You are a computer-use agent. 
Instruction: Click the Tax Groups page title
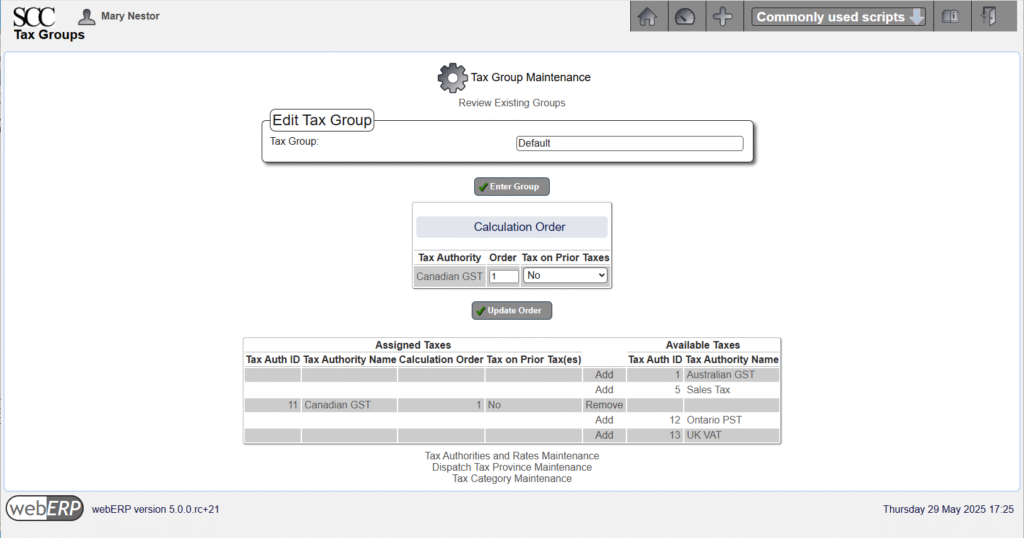49,35
